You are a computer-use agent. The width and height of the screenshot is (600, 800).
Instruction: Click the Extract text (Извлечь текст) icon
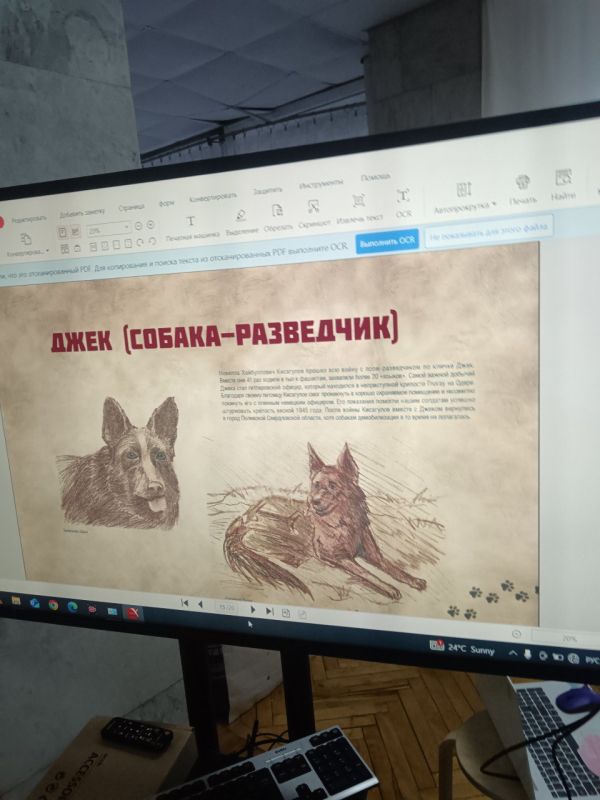tap(359, 203)
